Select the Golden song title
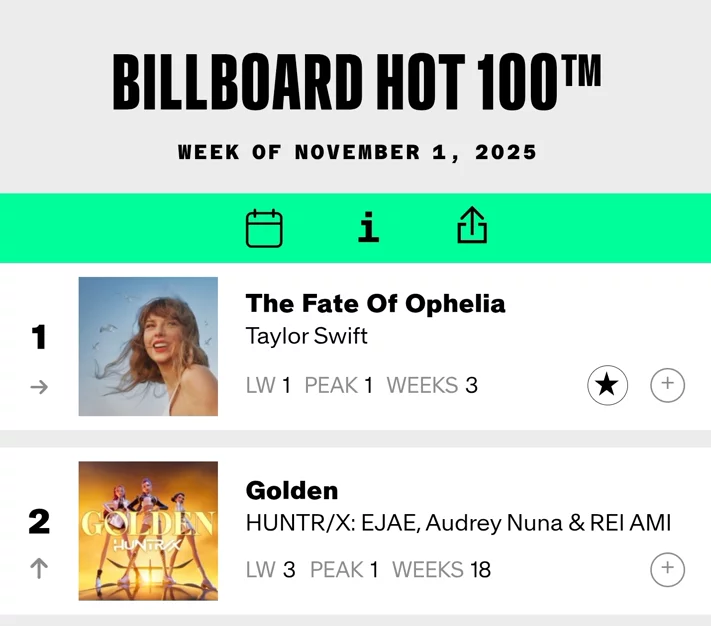 coord(292,490)
